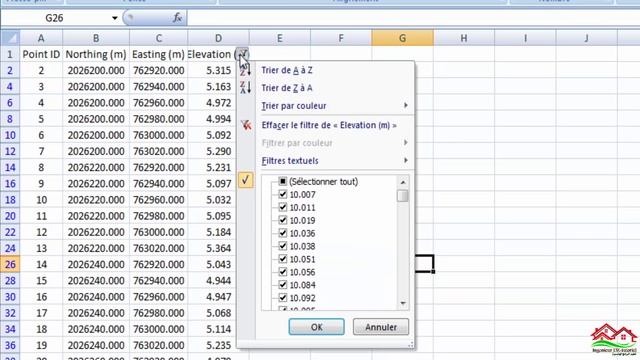Uncheck the 10.092 value checkbox

tap(282, 298)
